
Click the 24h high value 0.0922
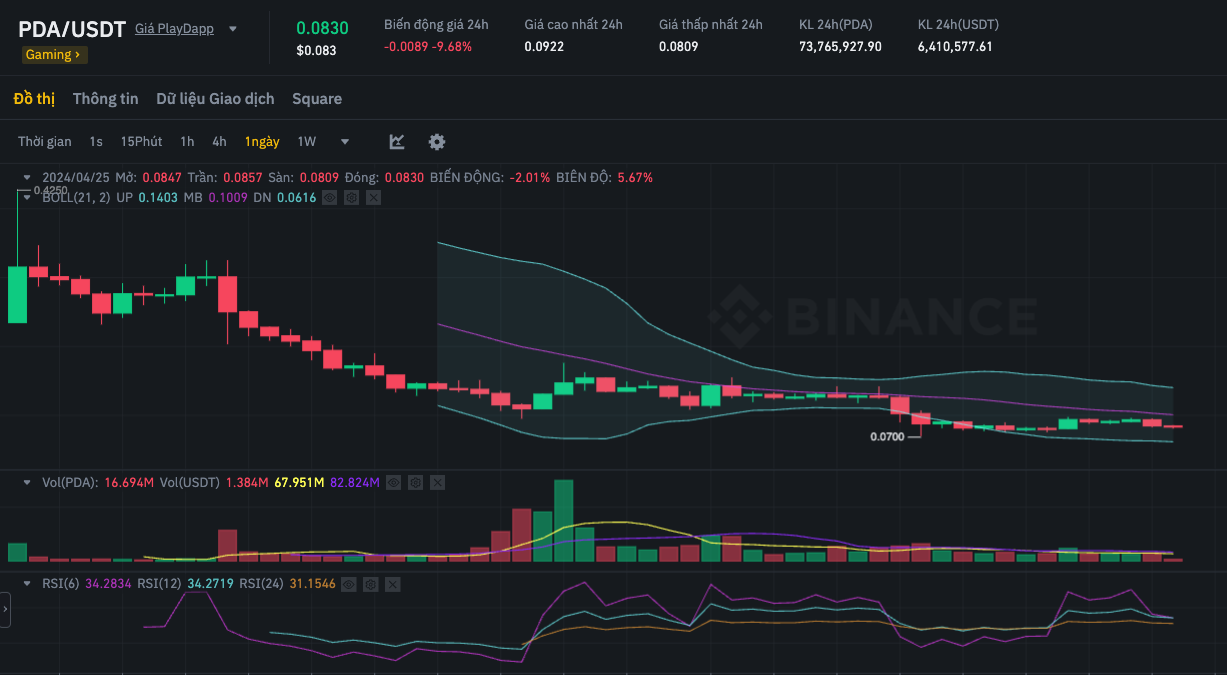click(x=544, y=46)
